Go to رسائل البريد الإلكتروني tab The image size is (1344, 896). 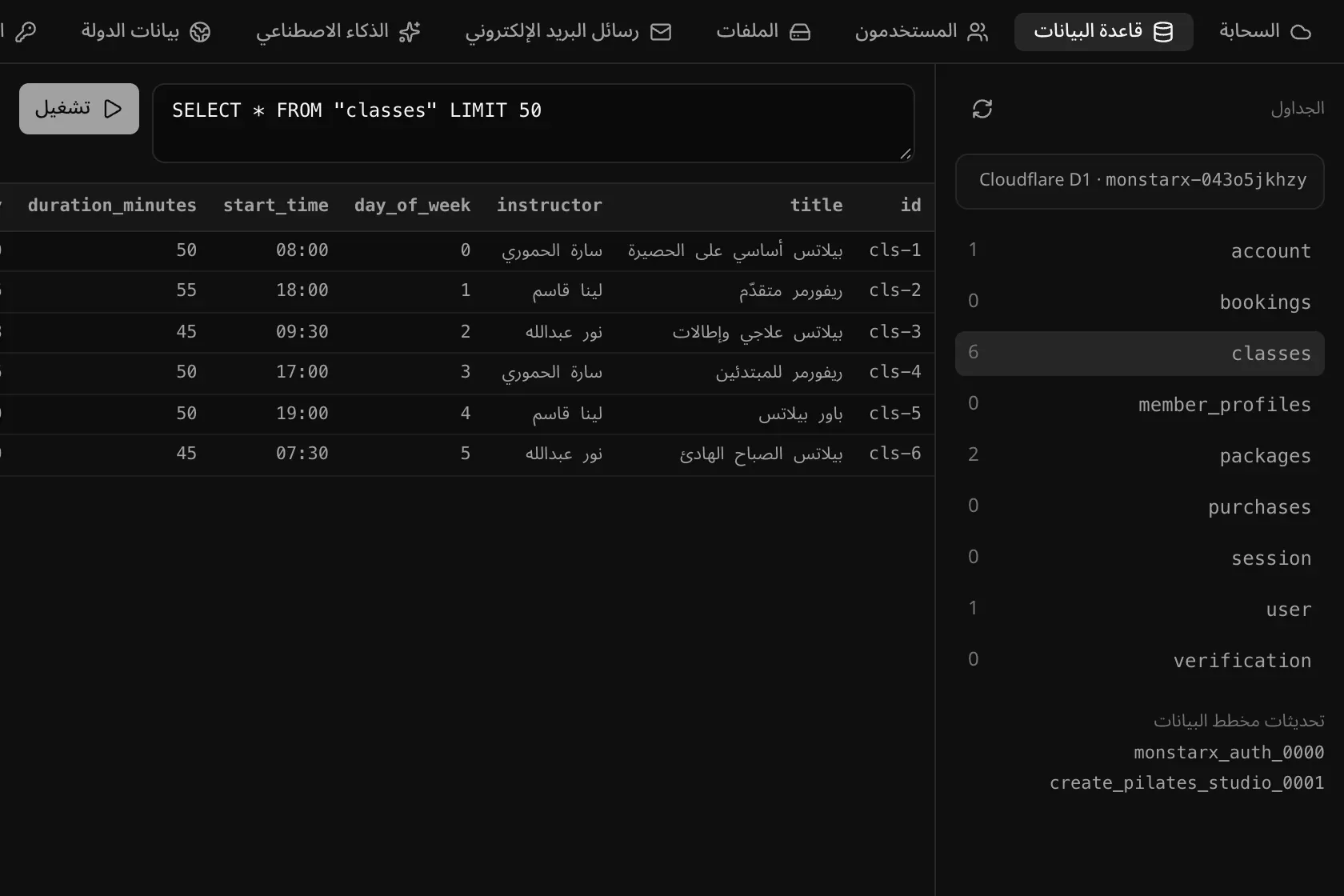tap(568, 32)
